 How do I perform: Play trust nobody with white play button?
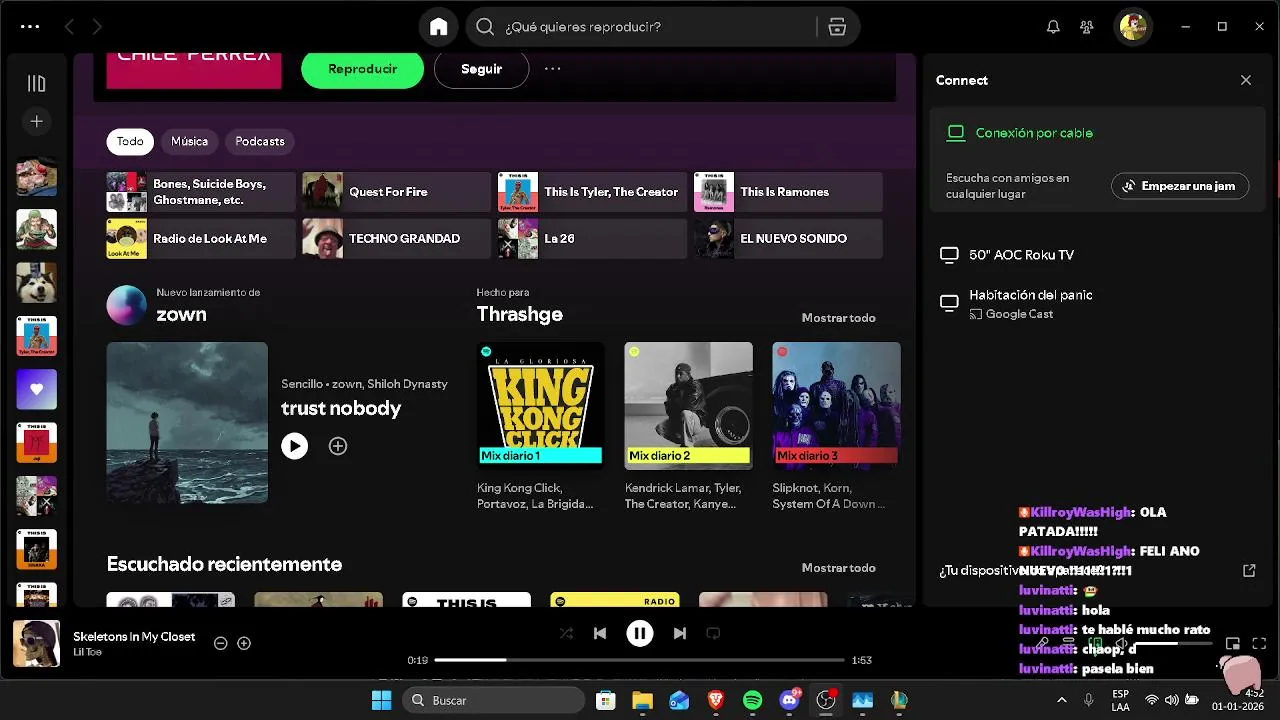[294, 446]
